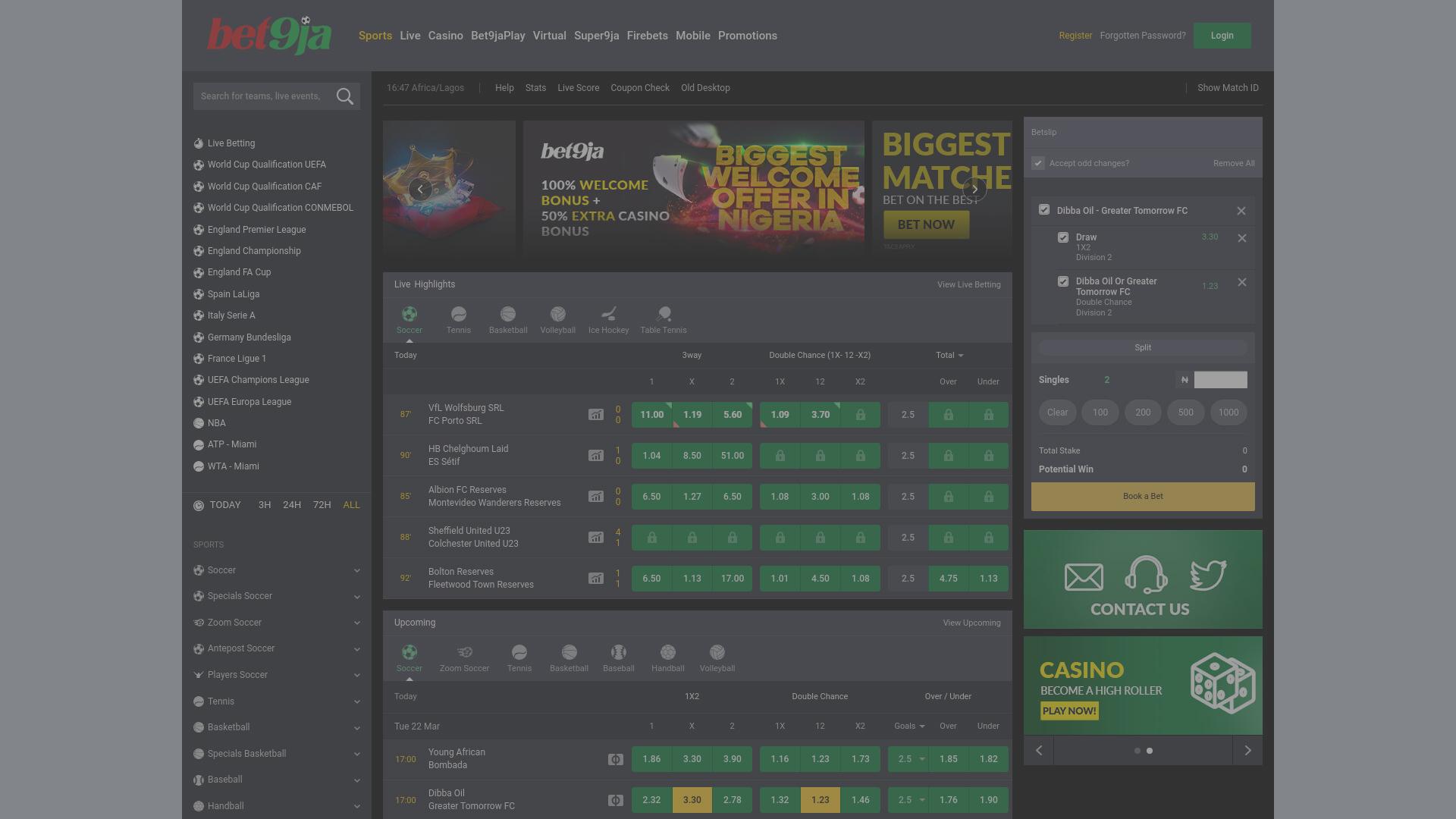Select 72H time filter
Screen dimensions: 1456x819
click(322, 505)
